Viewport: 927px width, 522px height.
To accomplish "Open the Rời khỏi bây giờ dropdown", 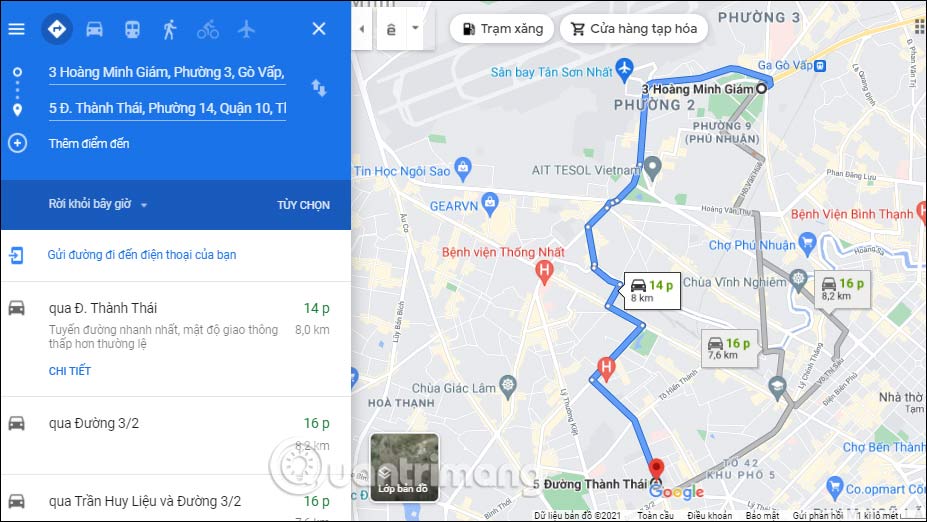I will point(98,205).
